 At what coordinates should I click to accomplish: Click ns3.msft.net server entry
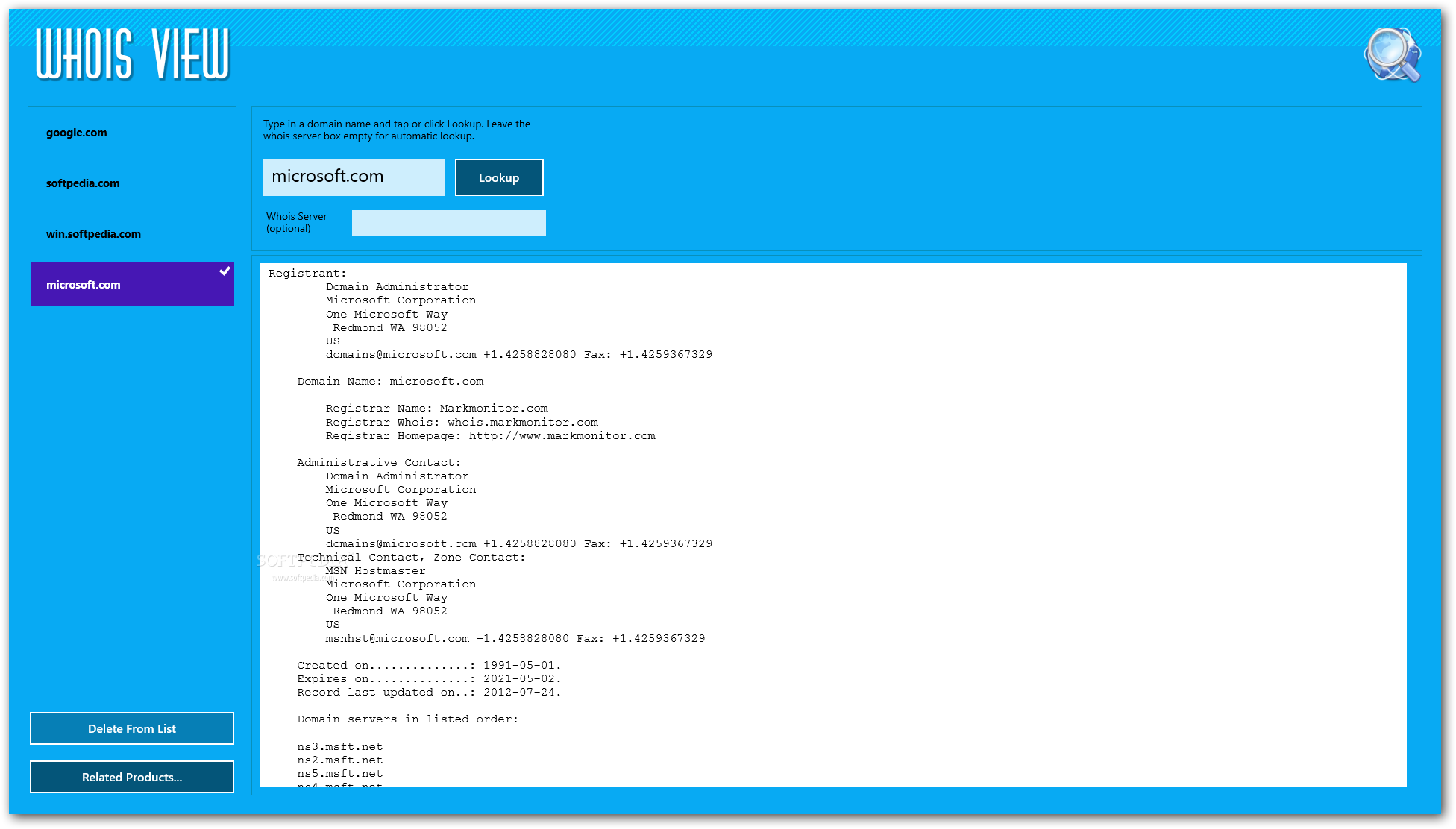(339, 747)
